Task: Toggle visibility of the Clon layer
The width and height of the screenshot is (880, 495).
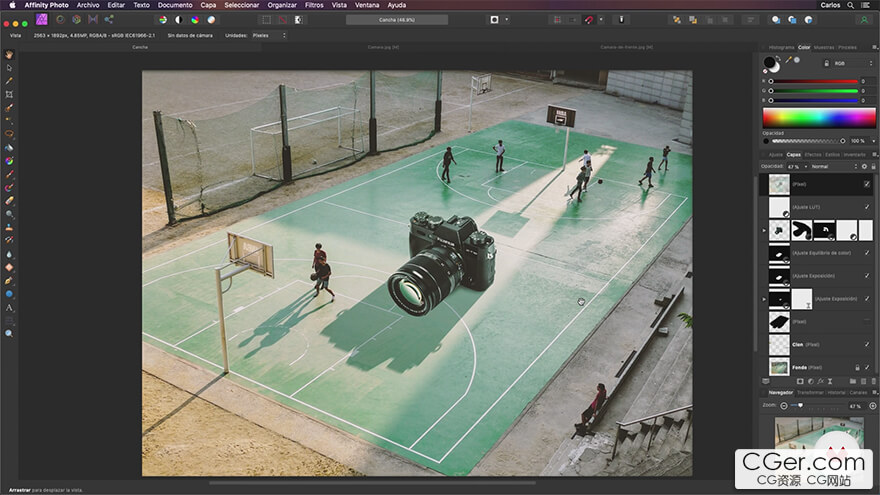Action: (x=867, y=345)
